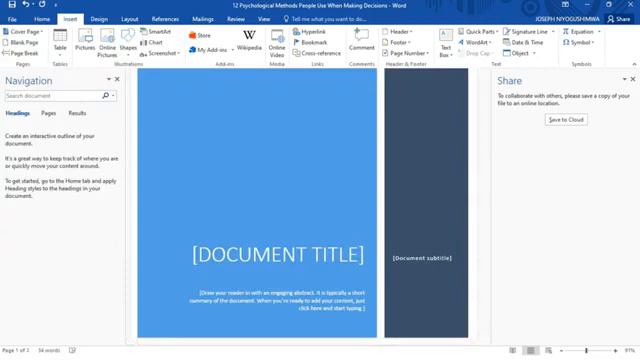Insert a Chart
Screen dimensions: 640x360
click(x=151, y=42)
